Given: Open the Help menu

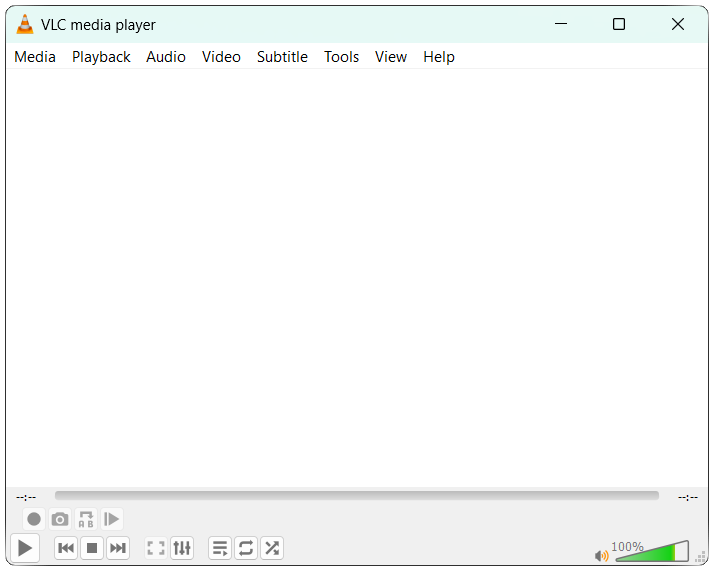Looking at the screenshot, I should click(439, 57).
